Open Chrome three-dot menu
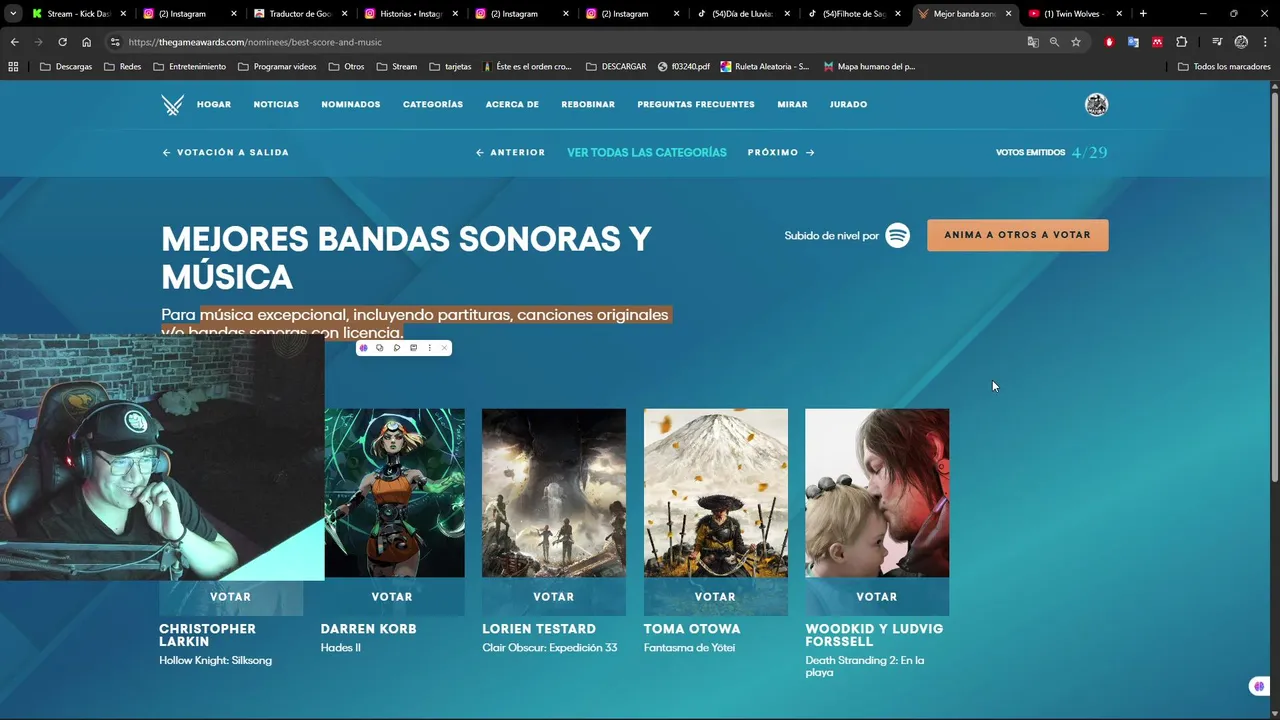The image size is (1280, 720). click(x=1264, y=42)
